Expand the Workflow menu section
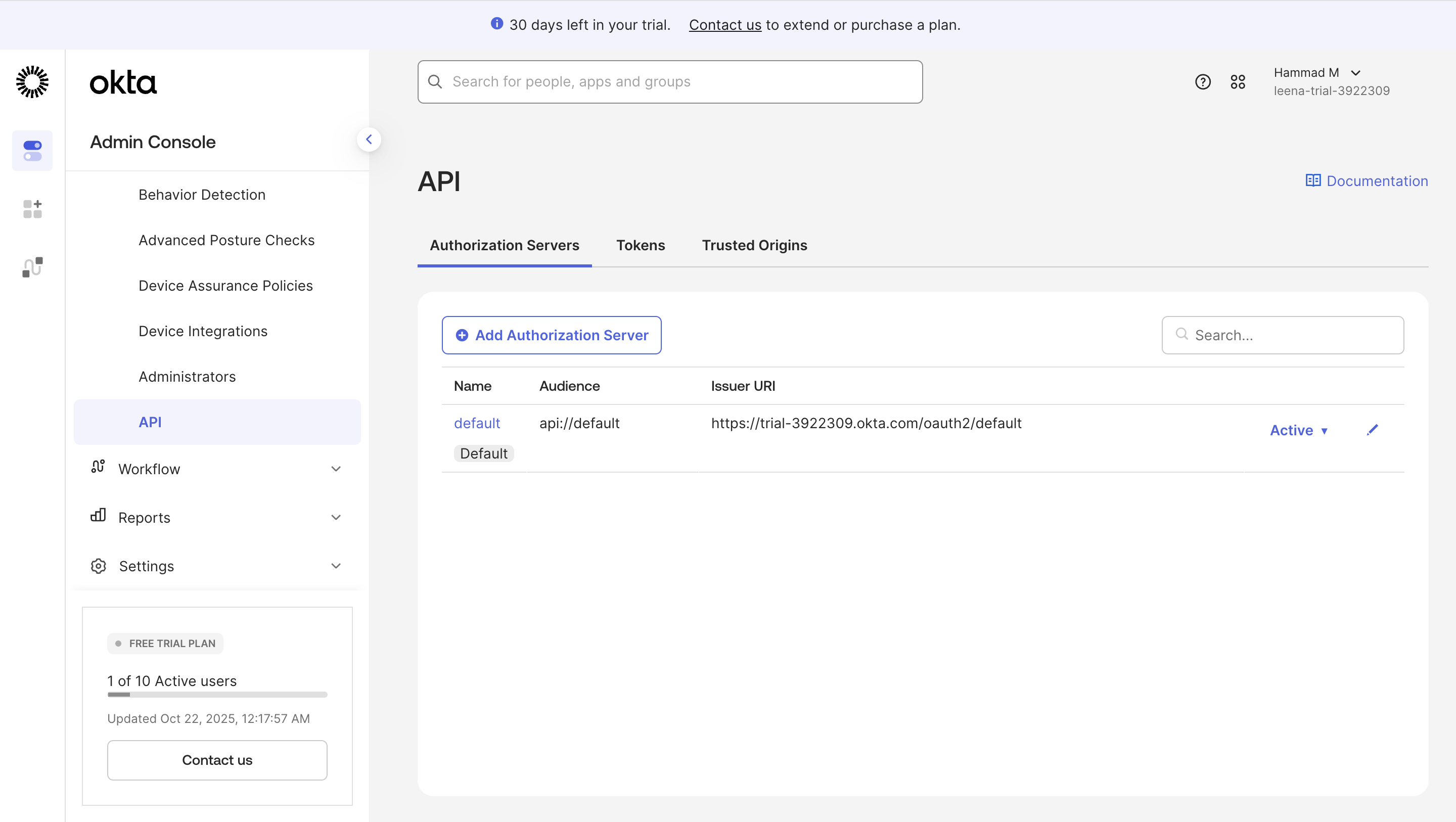The image size is (1456, 822). [x=217, y=469]
